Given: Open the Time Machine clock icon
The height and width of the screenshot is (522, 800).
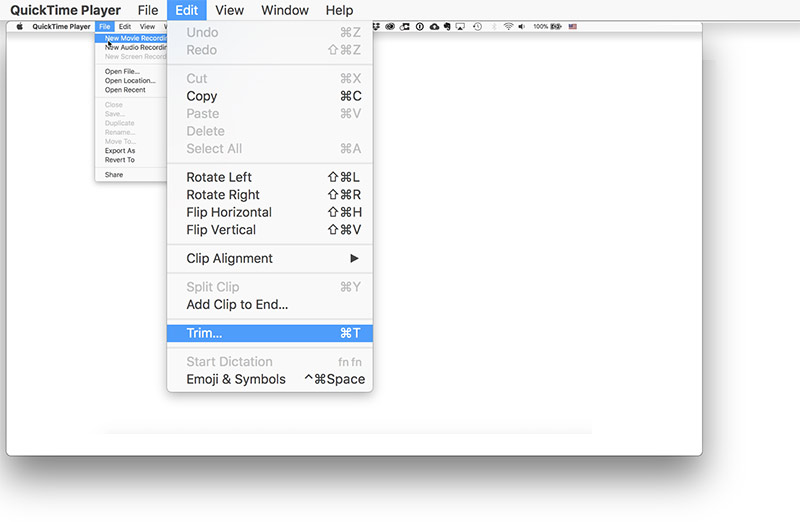Looking at the screenshot, I should point(477,27).
